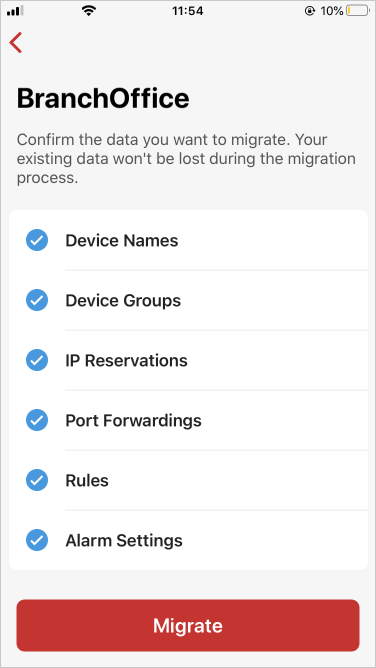Tap the Wi-Fi status icon
The height and width of the screenshot is (668, 376).
89,11
